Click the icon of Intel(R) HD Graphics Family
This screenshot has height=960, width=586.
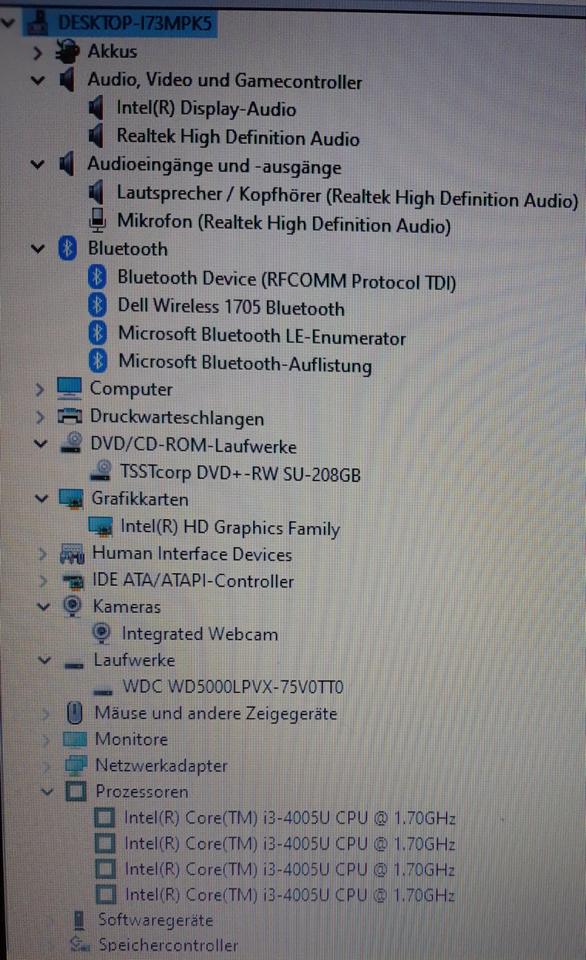100,527
